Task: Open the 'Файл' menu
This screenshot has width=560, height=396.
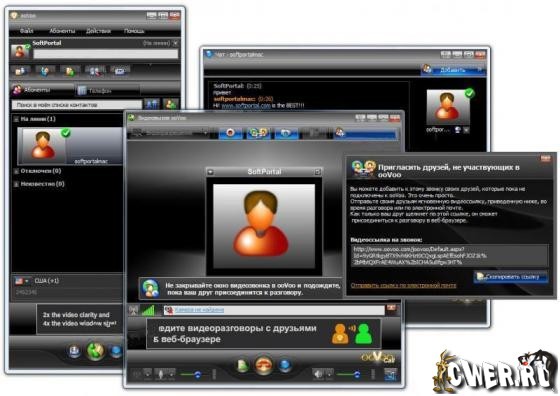Action: (27, 31)
